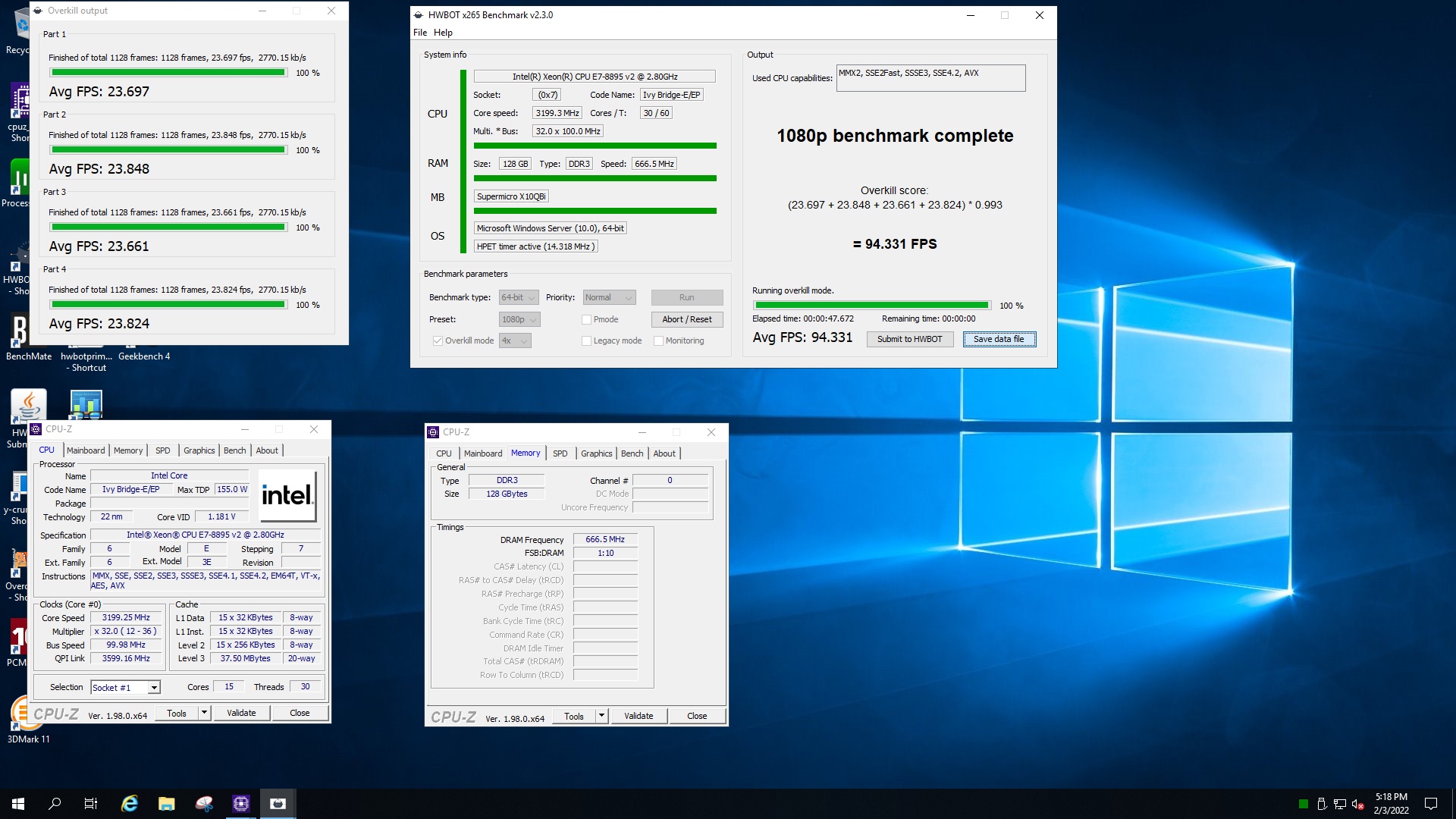Click the Avg FPS: 94.331 text
This screenshot has width=1456, height=819.
tap(802, 337)
